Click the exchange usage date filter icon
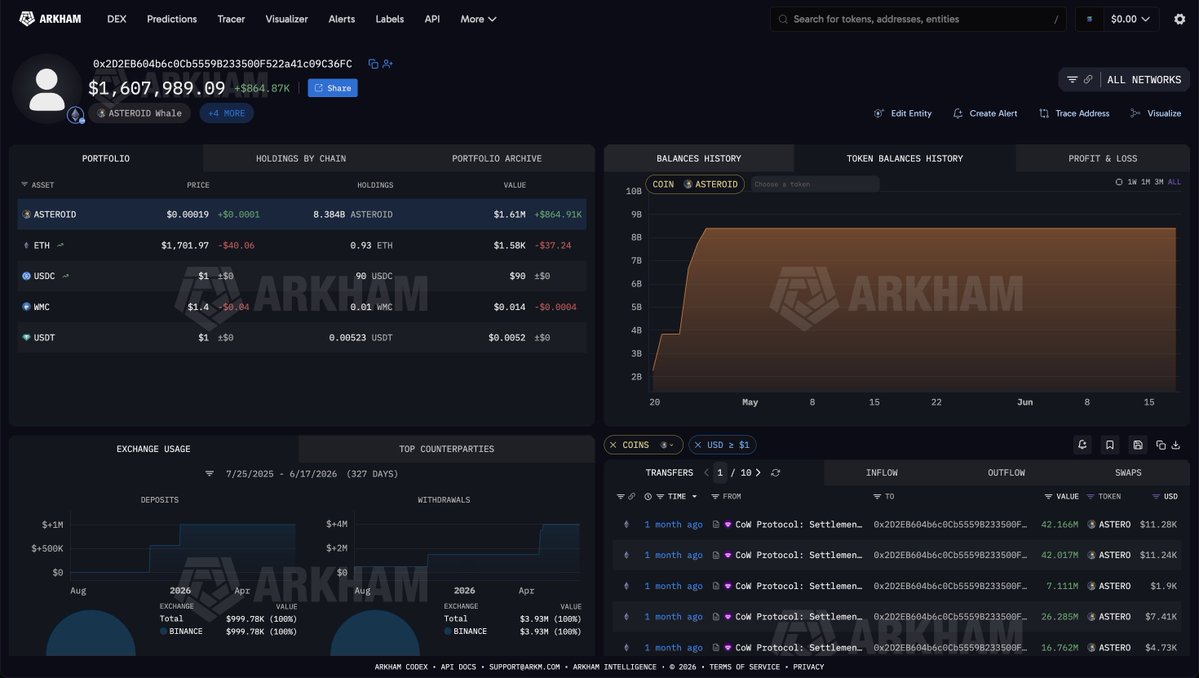Image resolution: width=1199 pixels, height=678 pixels. click(210, 474)
